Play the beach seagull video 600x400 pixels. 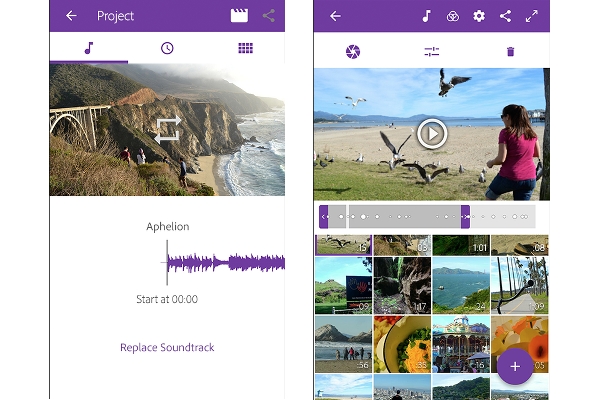pos(432,134)
